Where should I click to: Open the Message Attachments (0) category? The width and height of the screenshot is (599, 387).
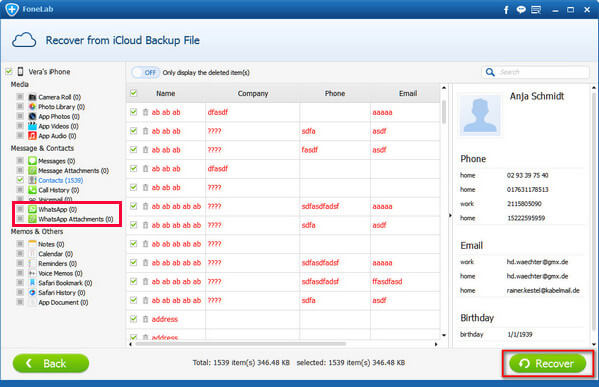[x=73, y=171]
